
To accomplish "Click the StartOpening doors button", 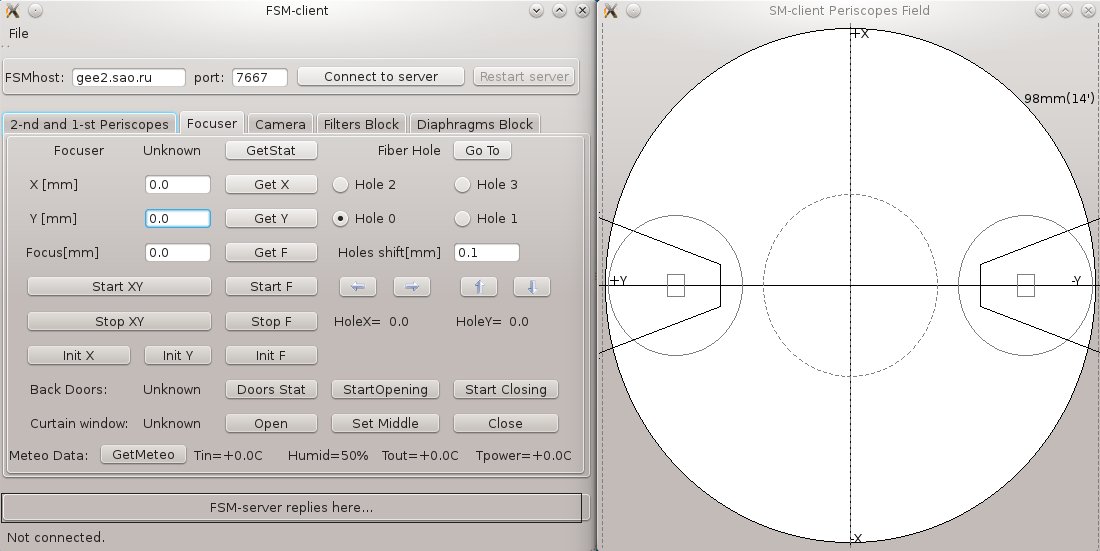I will [385, 390].
